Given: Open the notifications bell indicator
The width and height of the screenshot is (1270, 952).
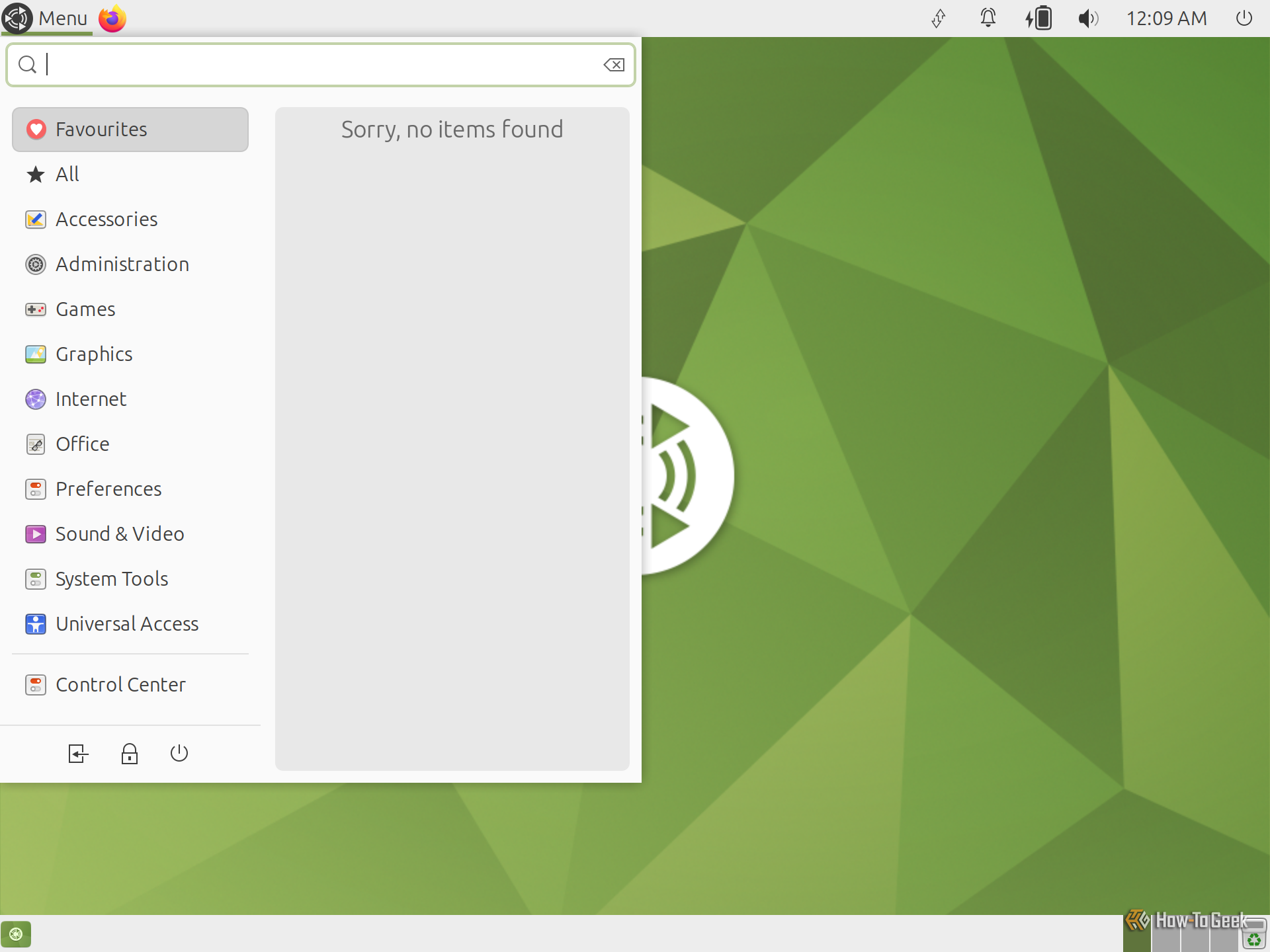Looking at the screenshot, I should coord(988,19).
